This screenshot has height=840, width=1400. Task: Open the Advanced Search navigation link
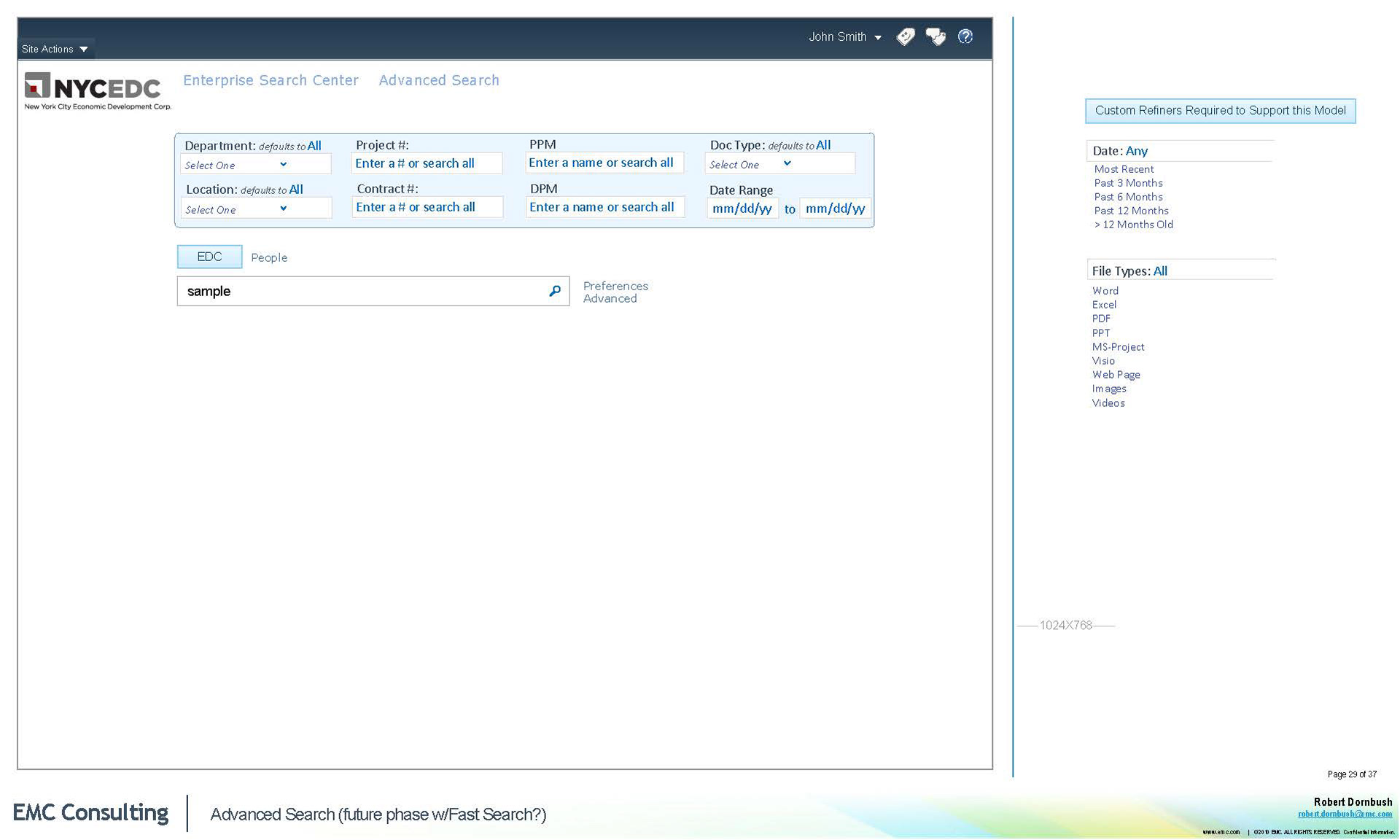(x=439, y=80)
